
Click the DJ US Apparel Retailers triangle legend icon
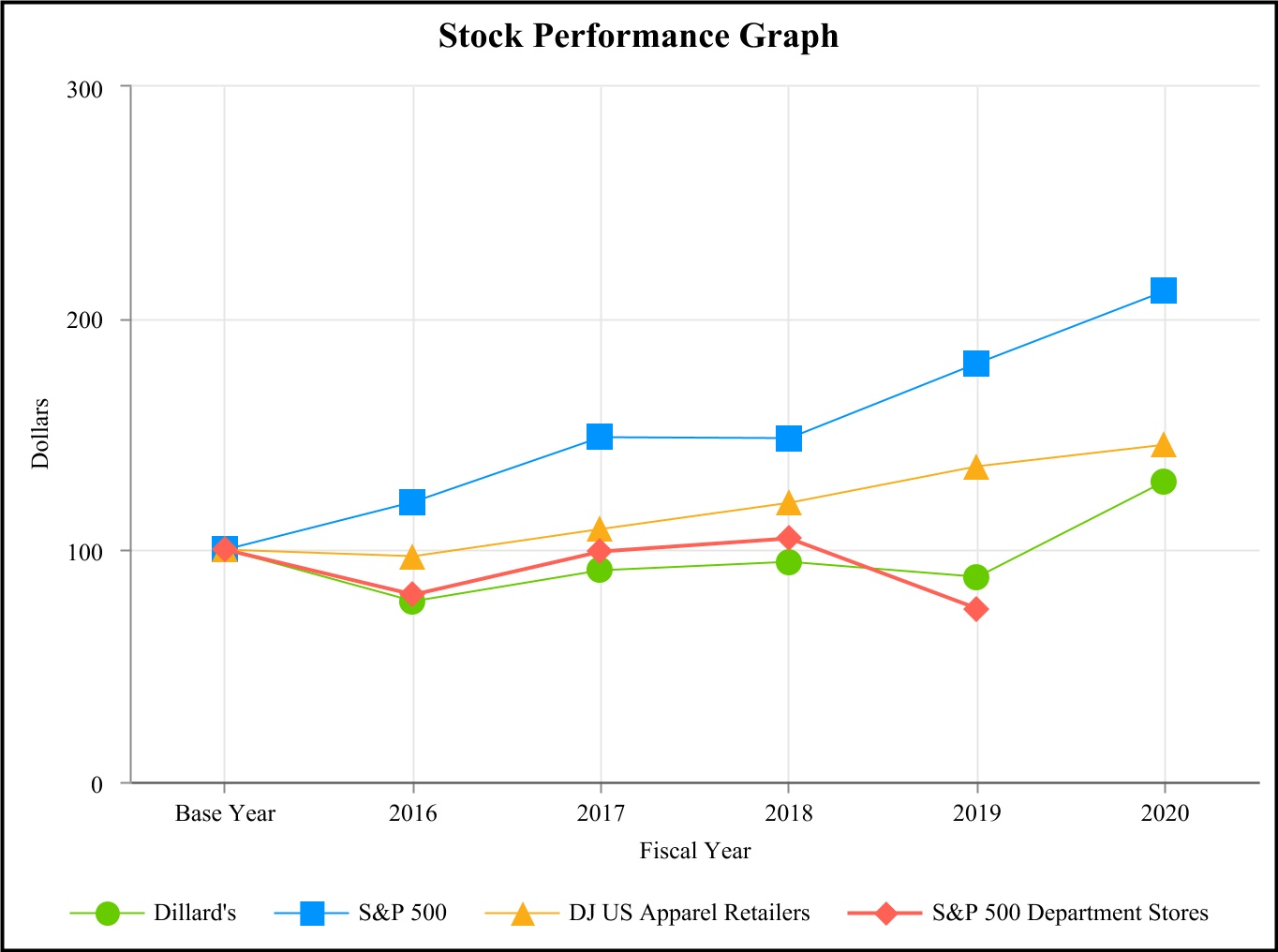click(522, 913)
